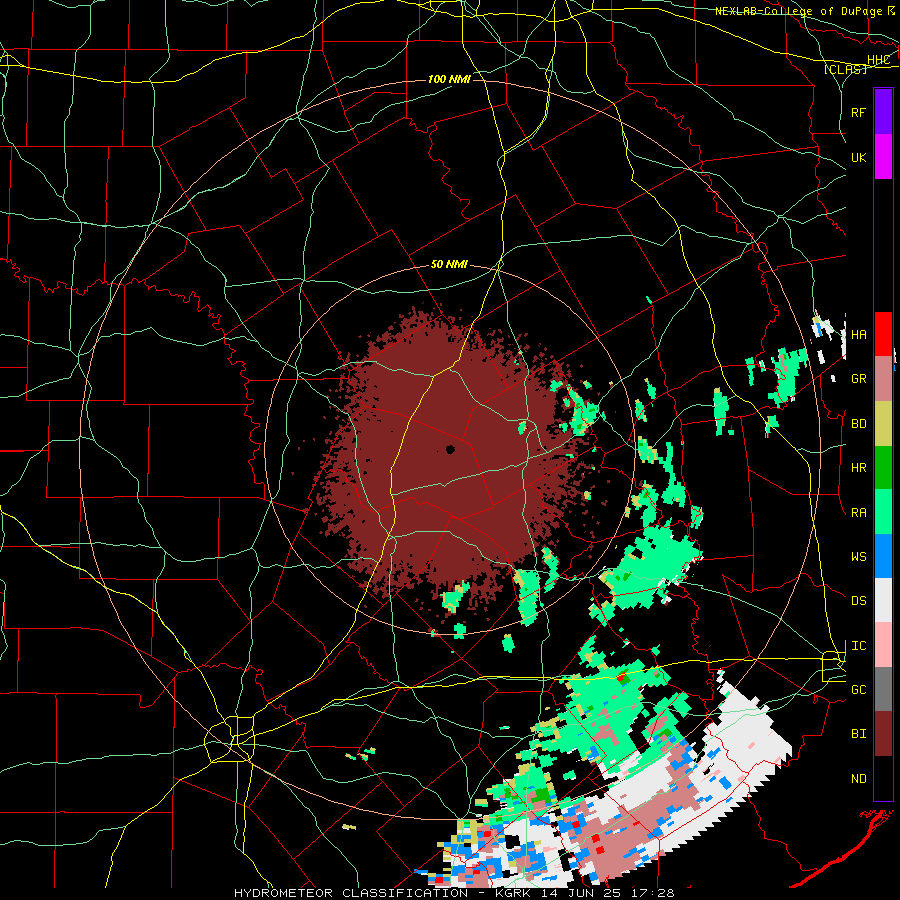Image resolution: width=900 pixels, height=900 pixels.
Task: Click the BI legend label
Action: (x=858, y=734)
